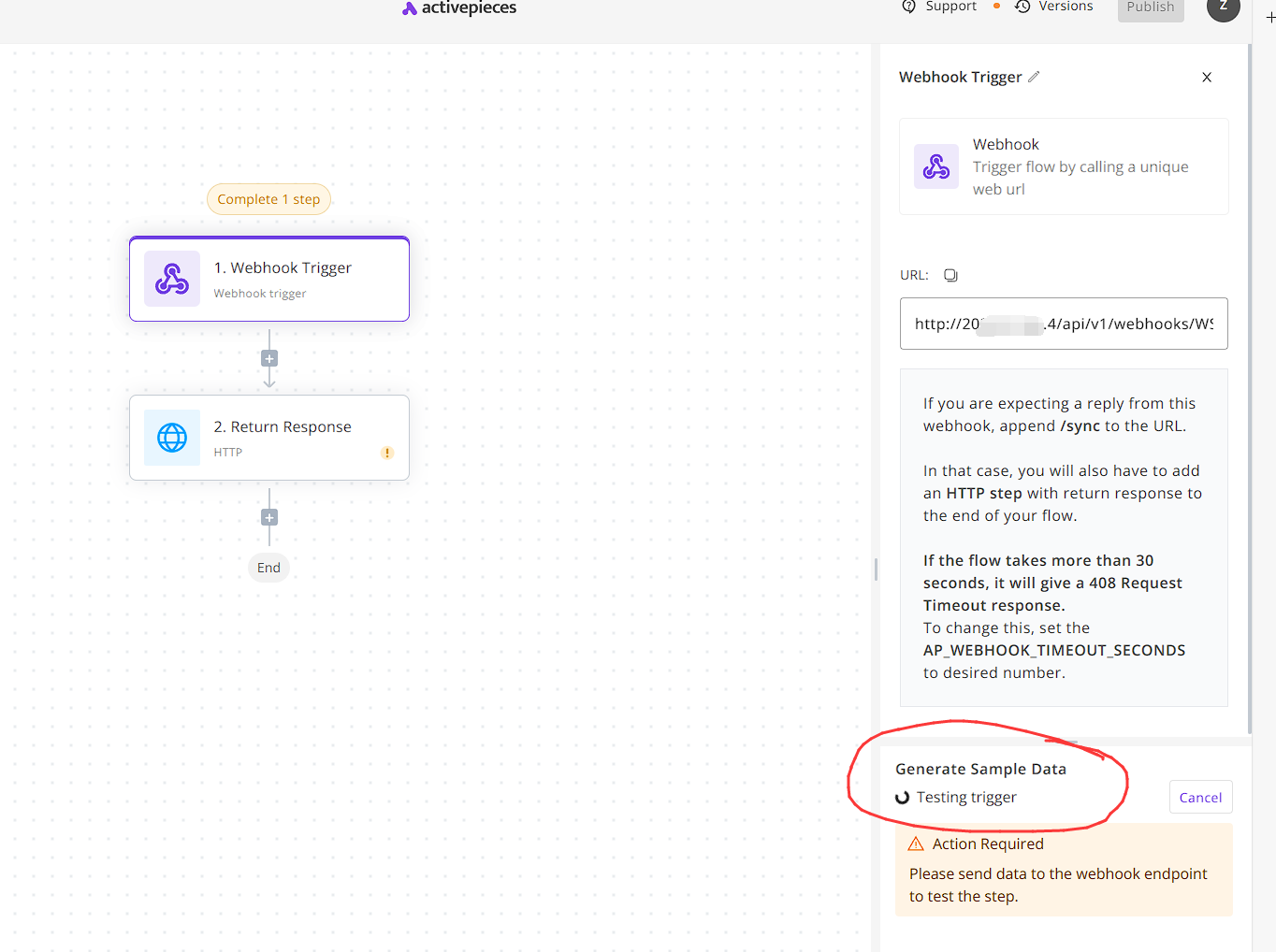Select the Return Response step card
Screen dimensions: 1276x952
269,438
